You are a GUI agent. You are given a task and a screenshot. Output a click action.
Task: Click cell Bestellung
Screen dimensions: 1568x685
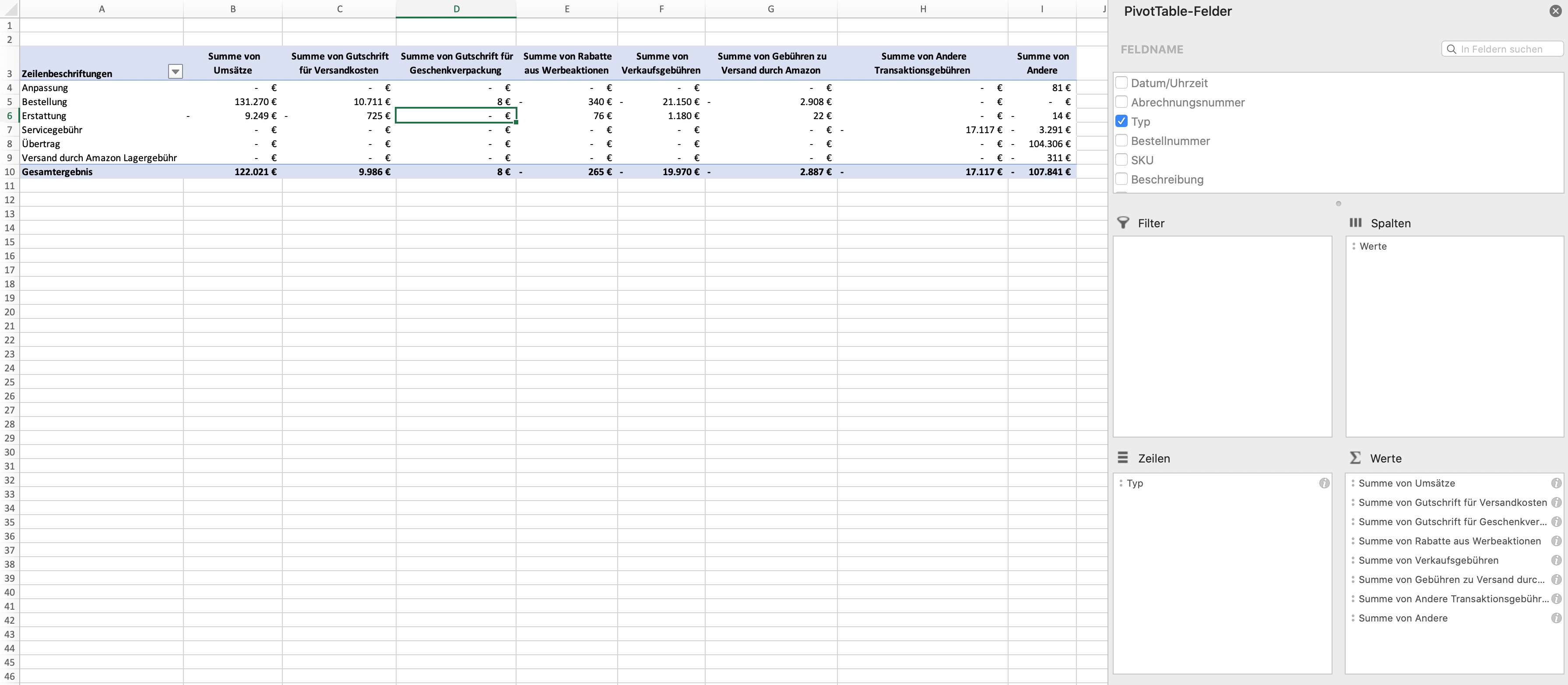(x=102, y=102)
